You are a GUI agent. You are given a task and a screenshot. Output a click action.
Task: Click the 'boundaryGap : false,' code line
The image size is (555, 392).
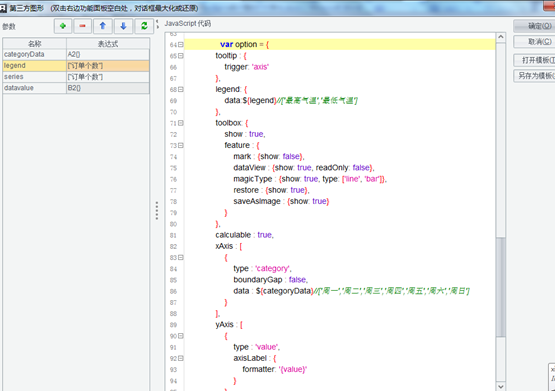pos(271,280)
